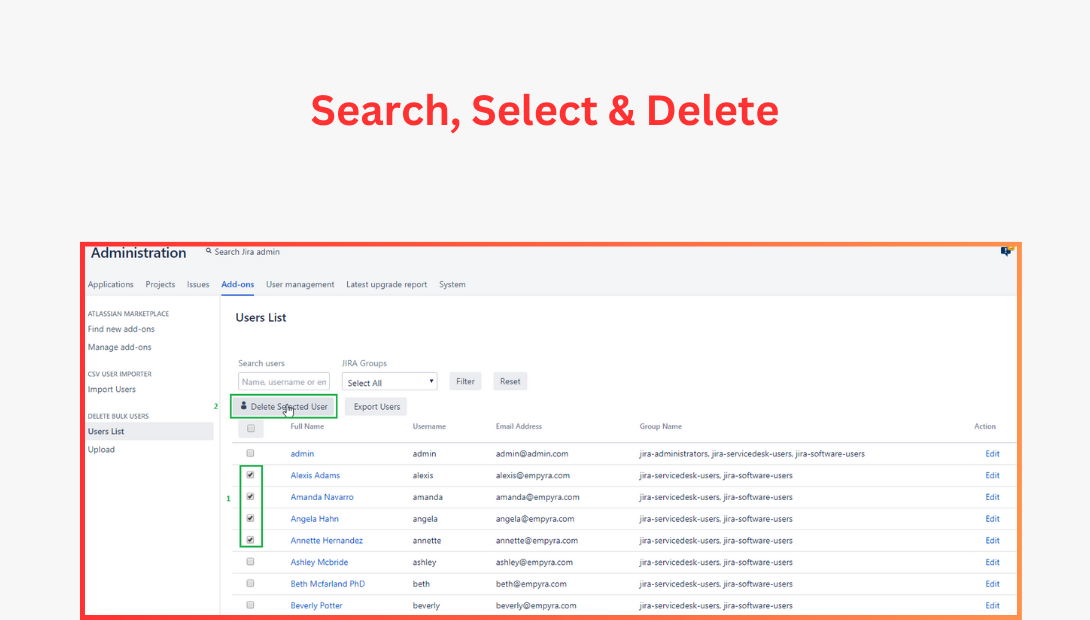Viewport: 1090px width, 620px height.
Task: Open the Alexis Adams profile link
Action: pyautogui.click(x=315, y=475)
